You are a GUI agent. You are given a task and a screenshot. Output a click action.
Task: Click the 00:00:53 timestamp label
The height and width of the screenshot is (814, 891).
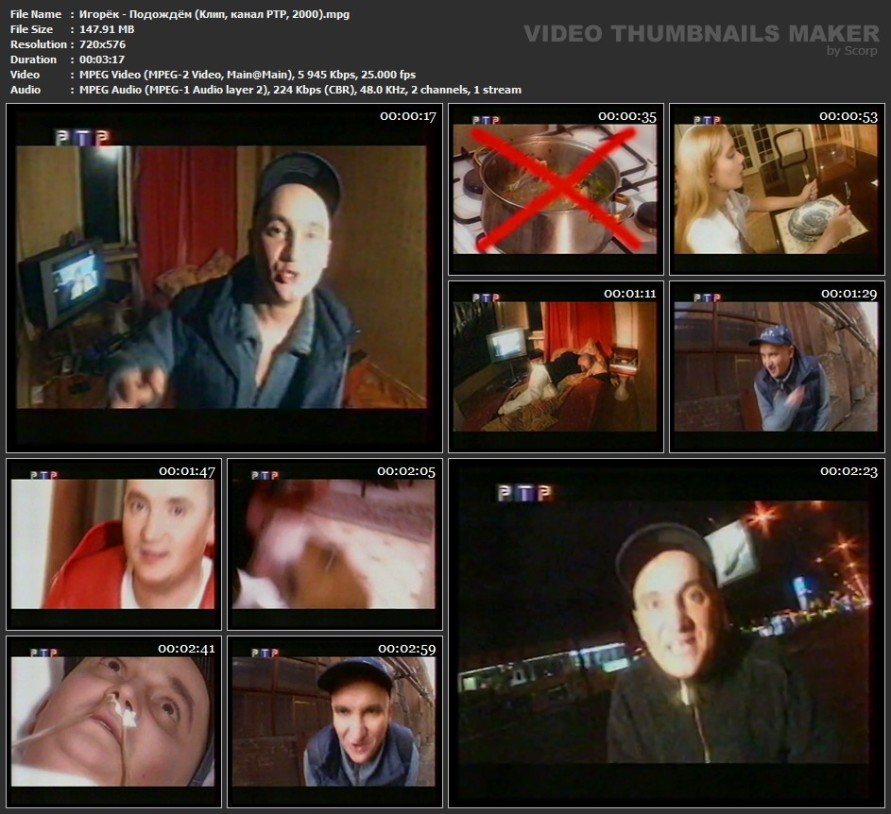pos(848,117)
